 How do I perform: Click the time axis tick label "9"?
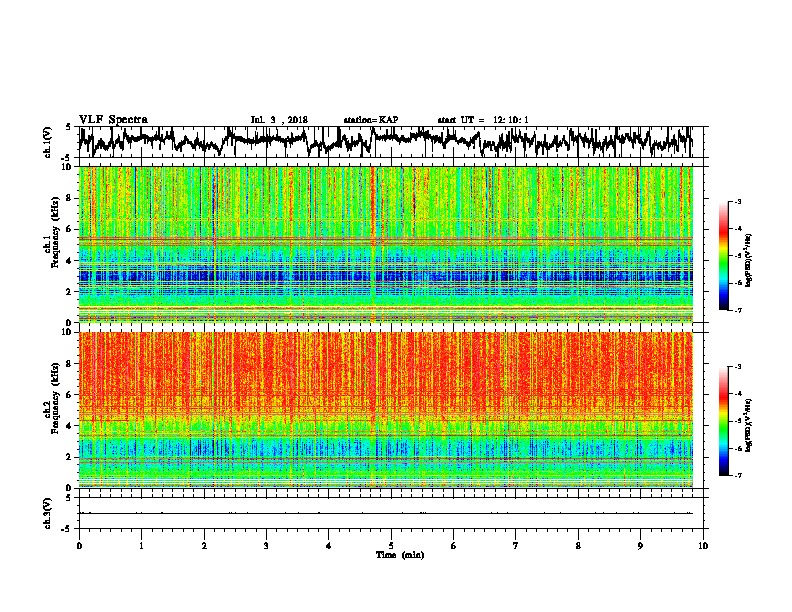point(640,545)
